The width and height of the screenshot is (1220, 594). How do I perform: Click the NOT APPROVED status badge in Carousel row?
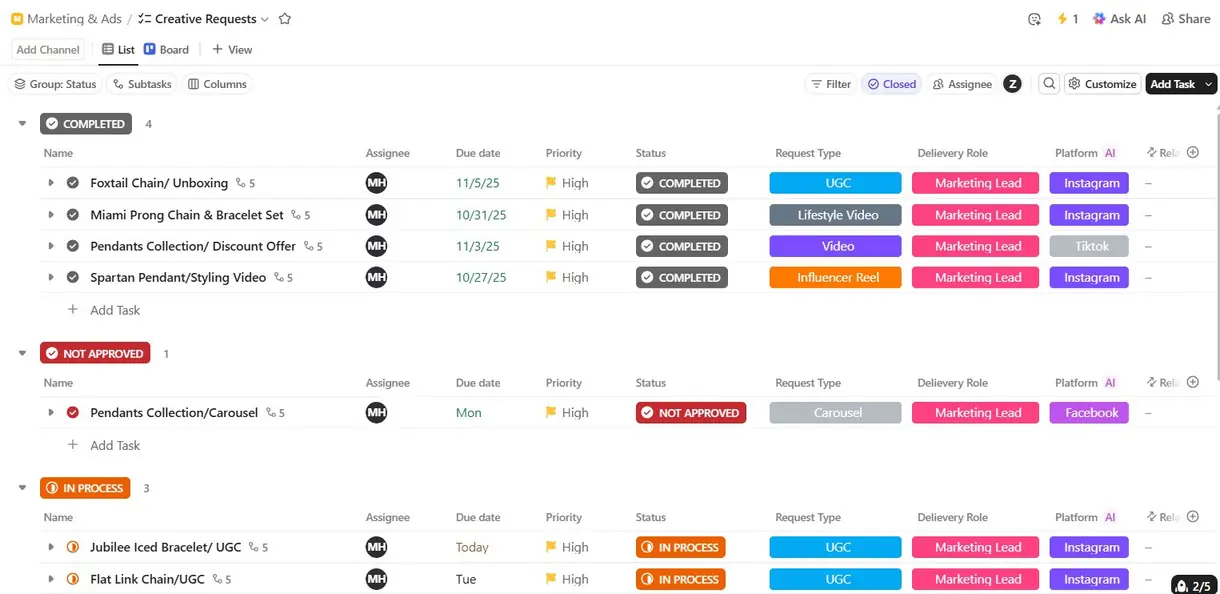[x=691, y=413]
